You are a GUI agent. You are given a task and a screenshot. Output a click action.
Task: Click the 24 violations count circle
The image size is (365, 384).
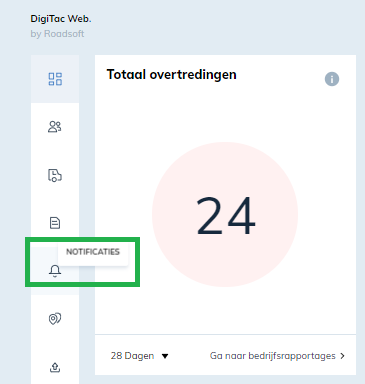pos(225,214)
